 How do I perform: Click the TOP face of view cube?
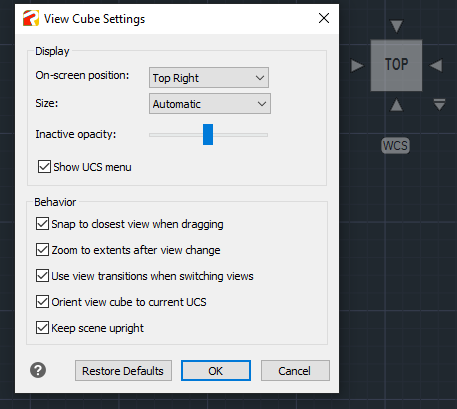click(x=396, y=65)
